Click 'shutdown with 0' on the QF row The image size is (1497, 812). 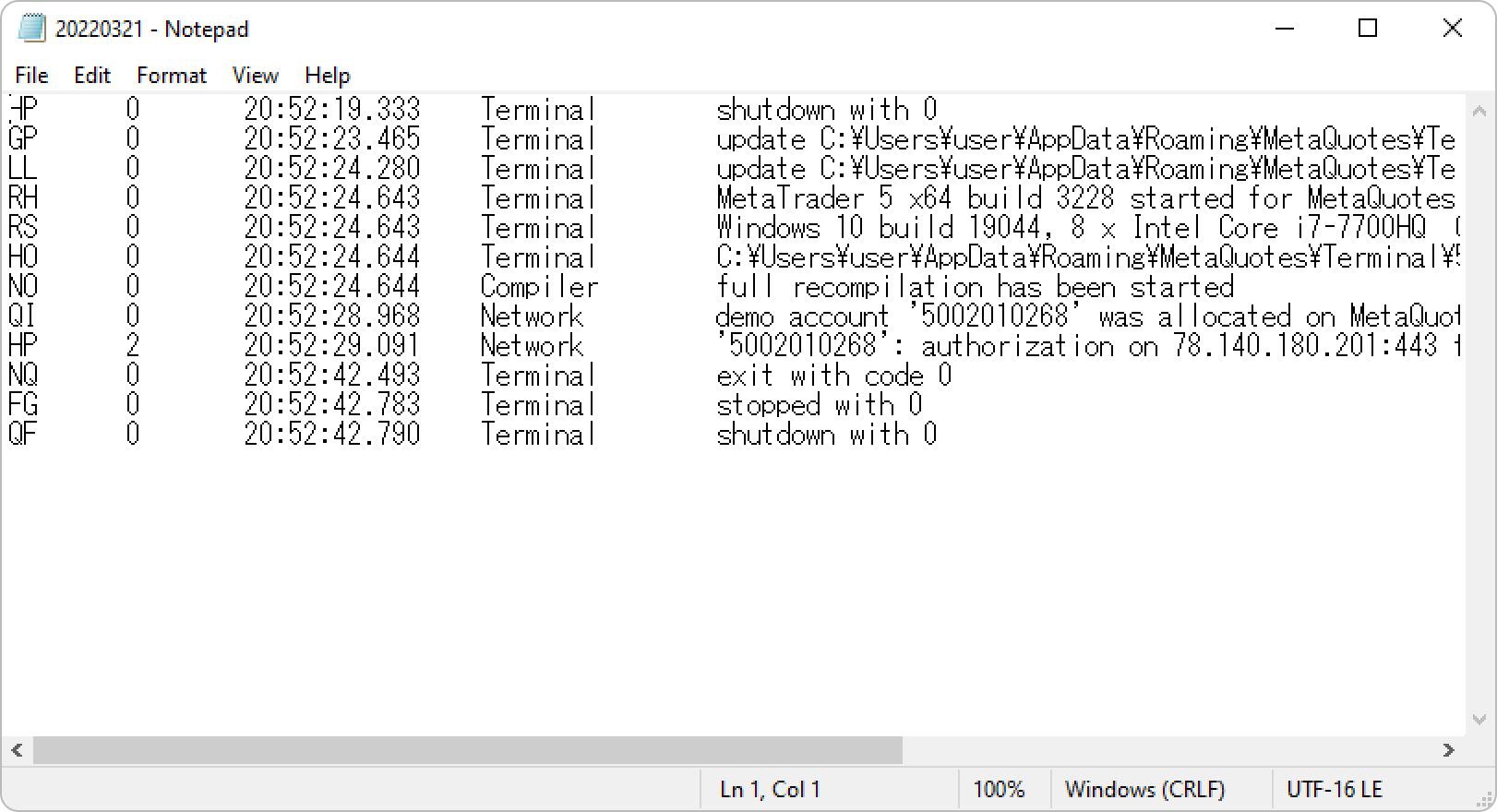827,435
